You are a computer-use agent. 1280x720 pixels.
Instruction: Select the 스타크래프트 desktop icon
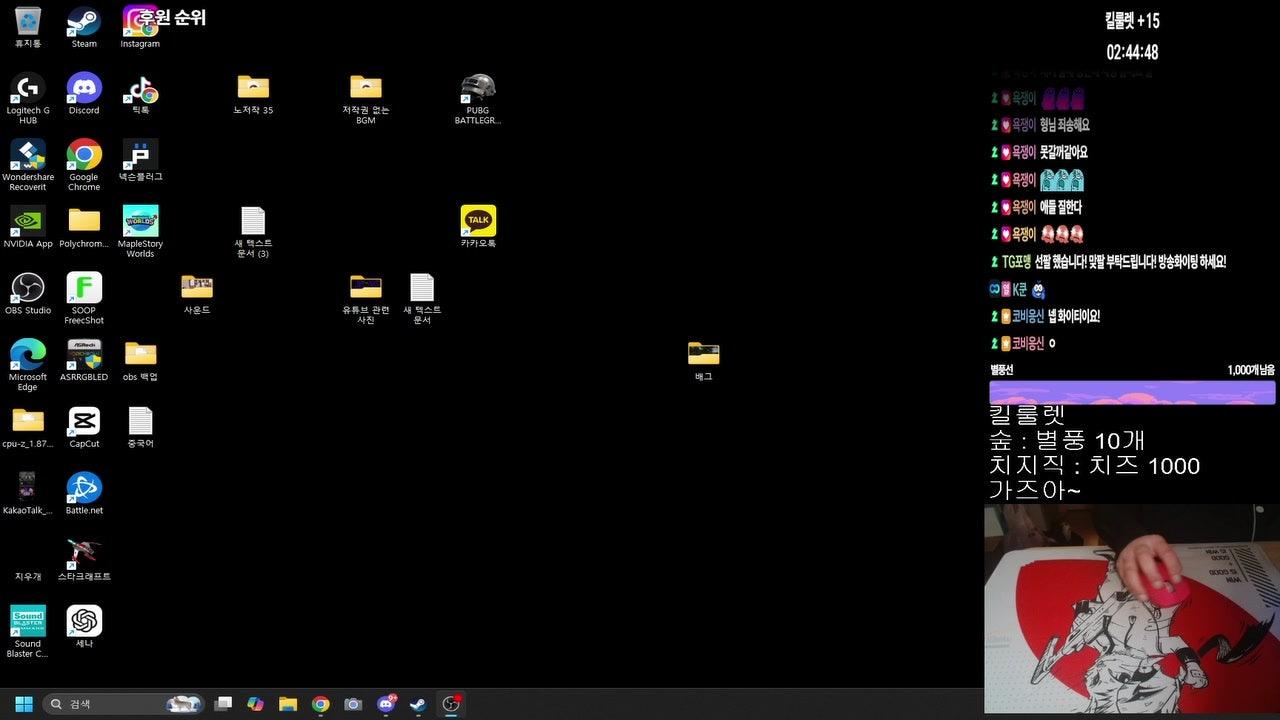[x=84, y=560]
